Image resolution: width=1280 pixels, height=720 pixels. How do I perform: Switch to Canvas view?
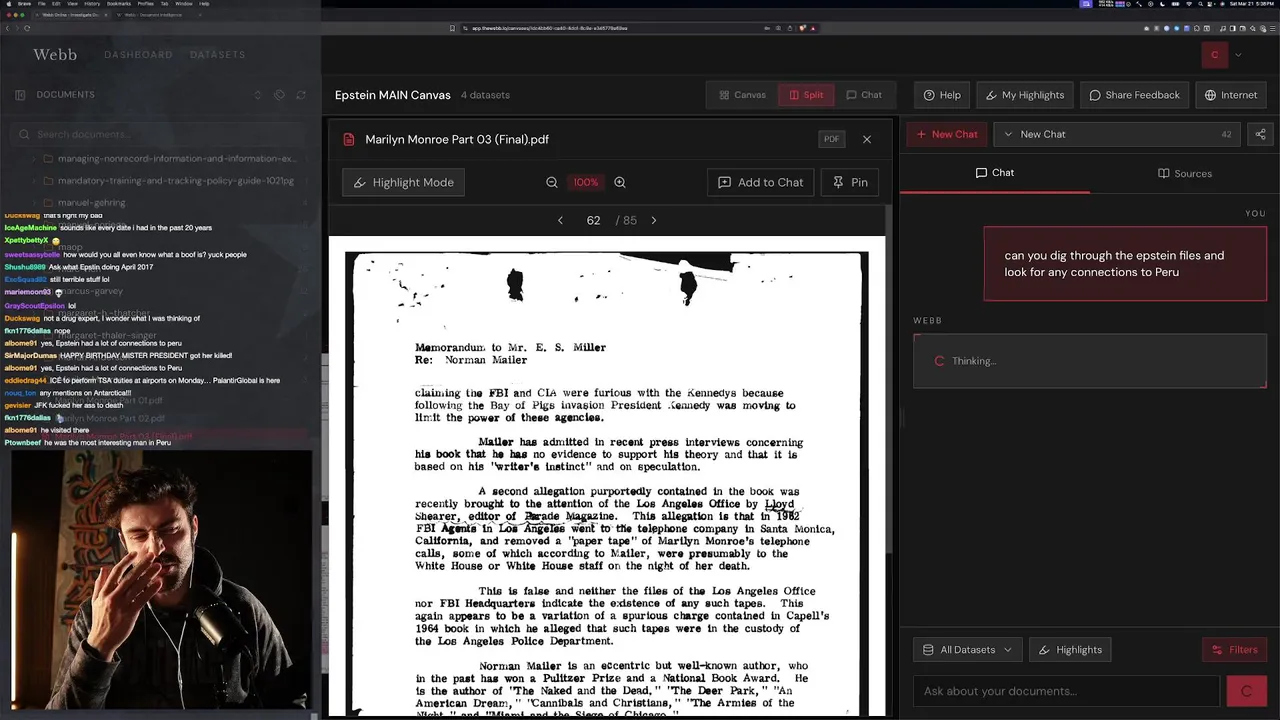click(x=742, y=95)
